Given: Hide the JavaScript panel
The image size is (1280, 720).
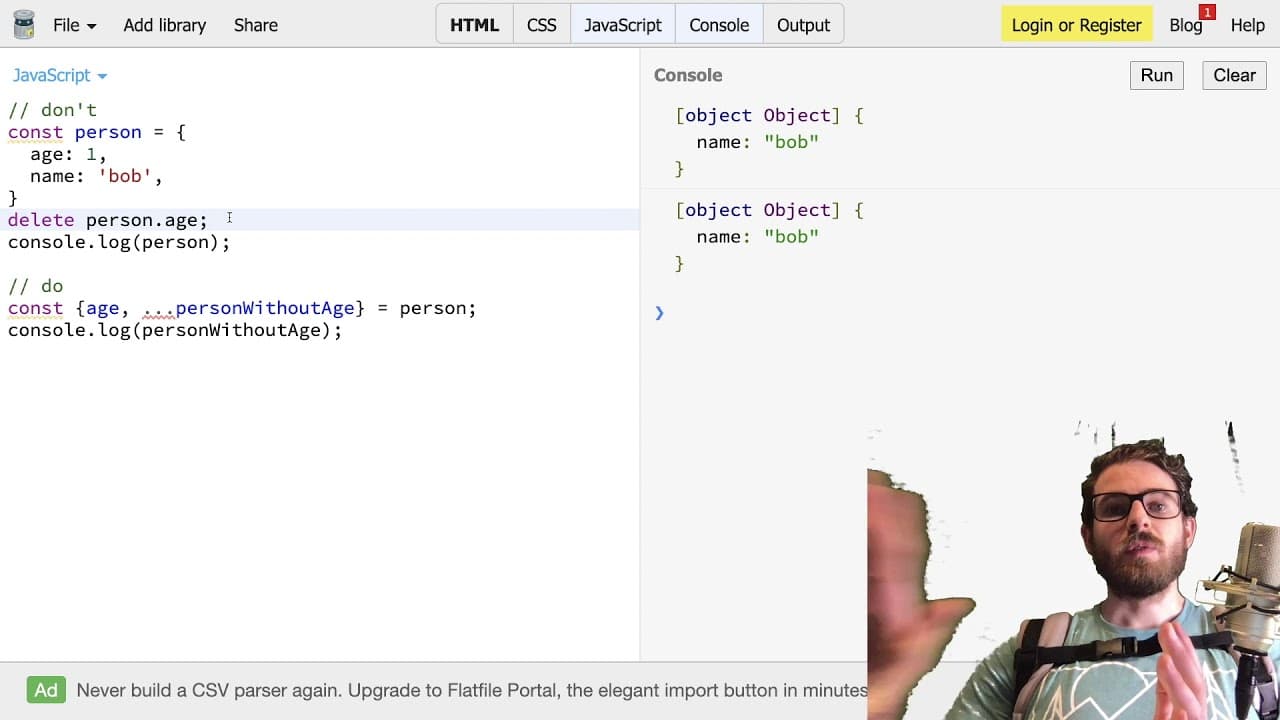Looking at the screenshot, I should pyautogui.click(x=623, y=25).
